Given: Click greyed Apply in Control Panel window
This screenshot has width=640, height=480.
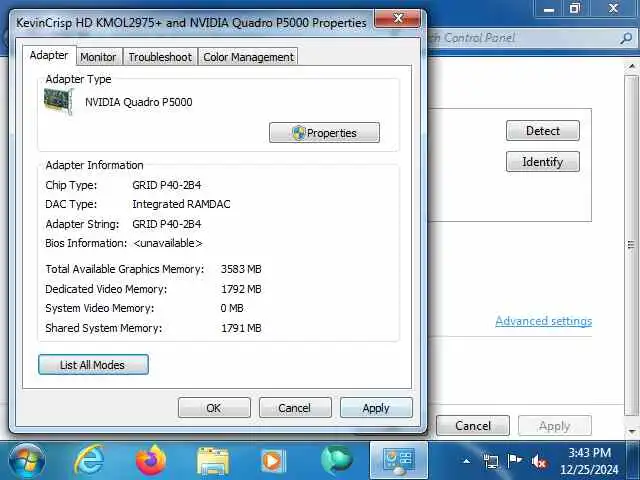Looking at the screenshot, I should pos(554,426).
